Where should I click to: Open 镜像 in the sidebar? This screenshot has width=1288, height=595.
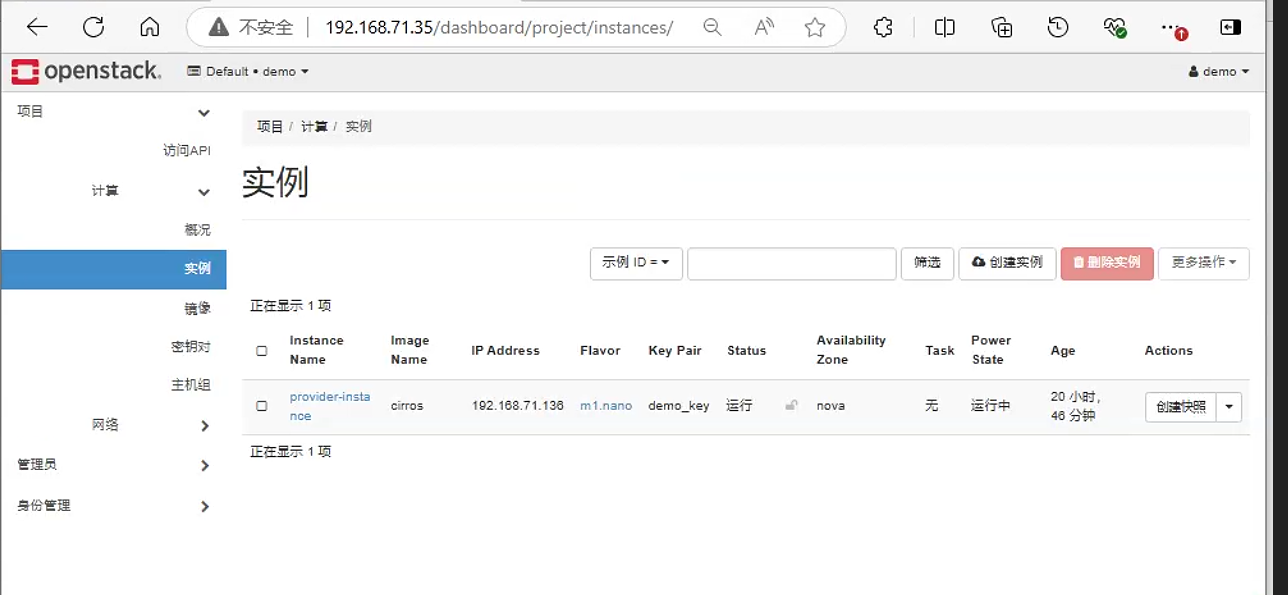pyautogui.click(x=198, y=309)
